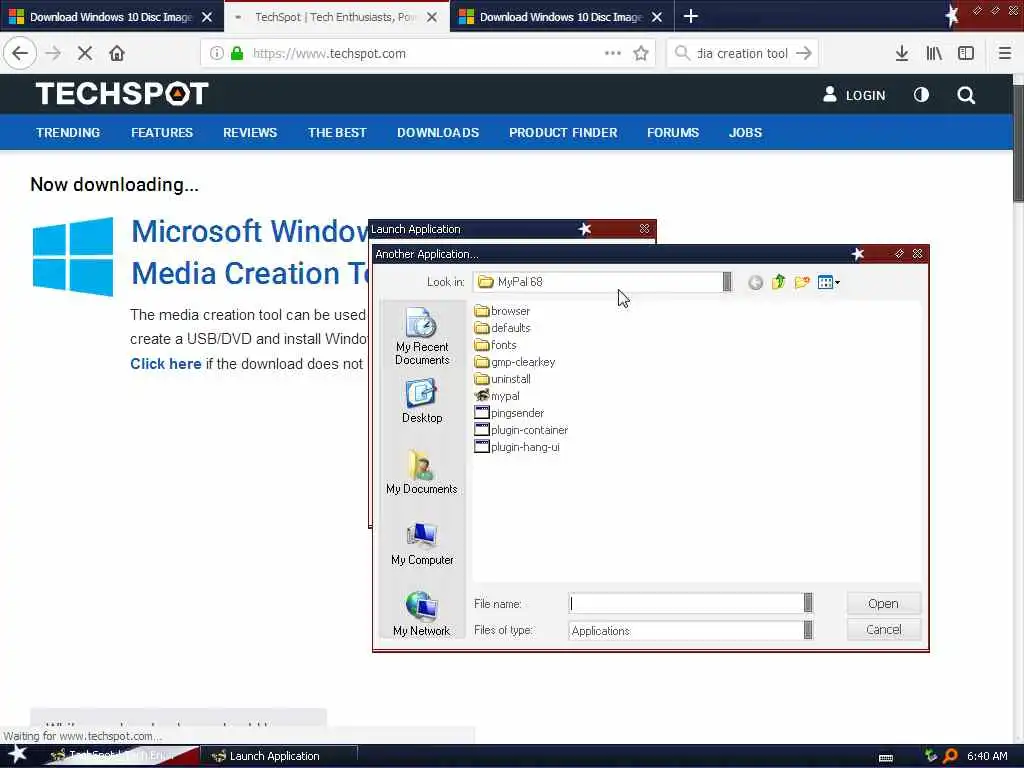Image resolution: width=1024 pixels, height=768 pixels.
Task: Select the gmp-clearkey folder
Action: pyautogui.click(x=515, y=362)
